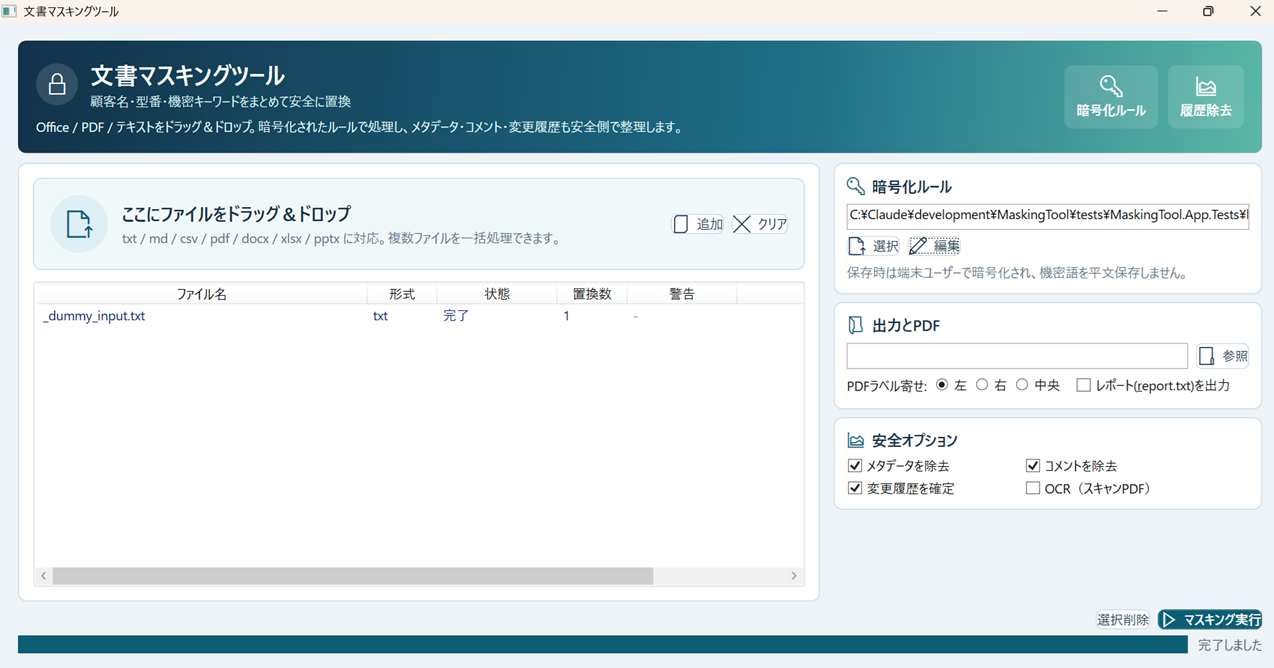Click the 警告 column header

(682, 294)
